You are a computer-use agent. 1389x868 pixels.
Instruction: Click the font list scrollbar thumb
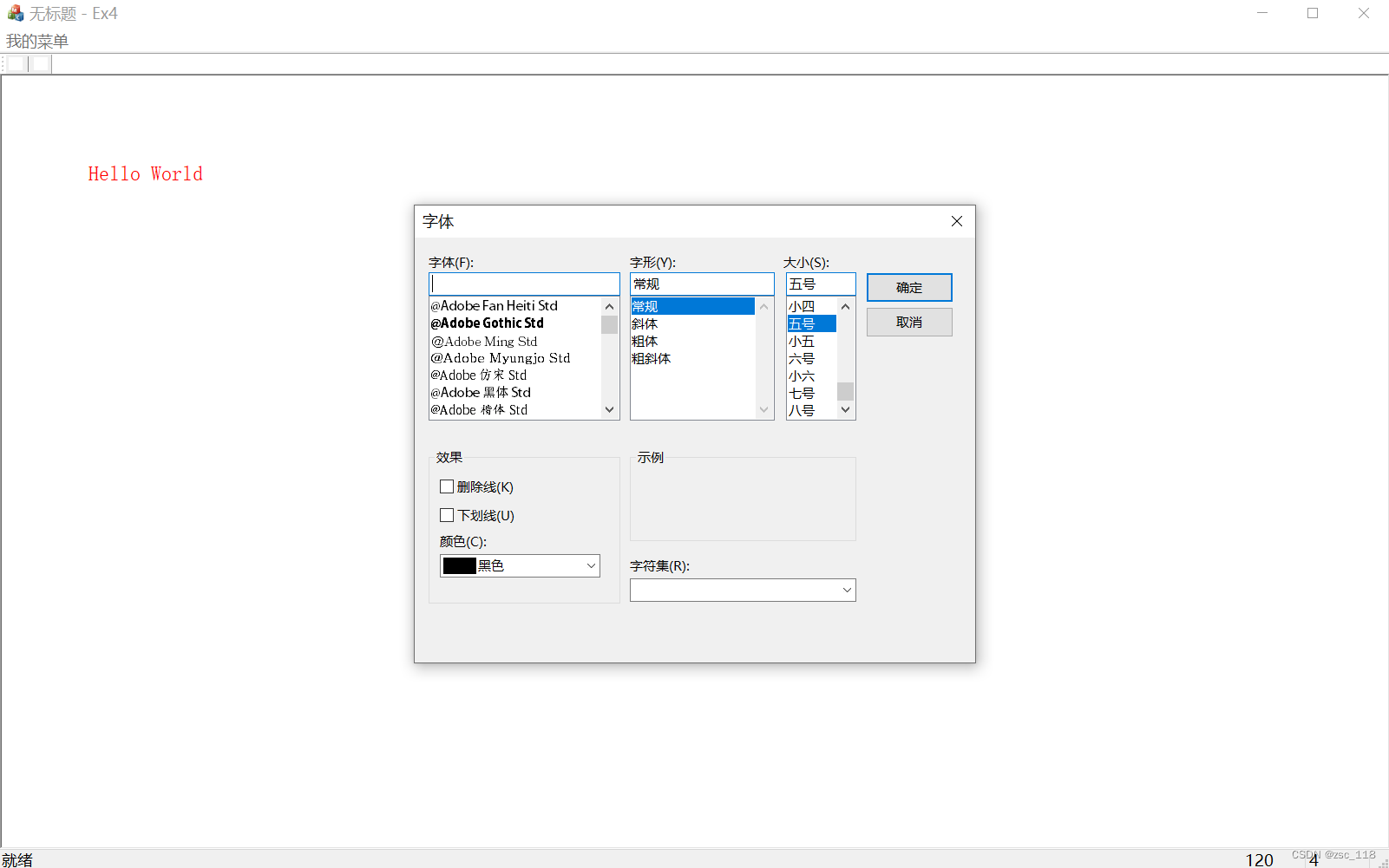(609, 324)
